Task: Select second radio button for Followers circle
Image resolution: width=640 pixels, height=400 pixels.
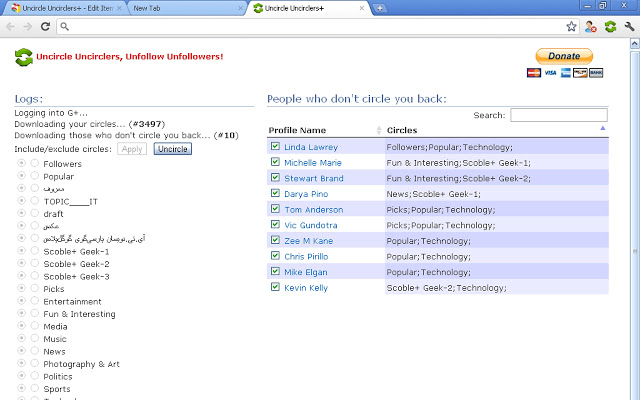Action: [x=35, y=163]
